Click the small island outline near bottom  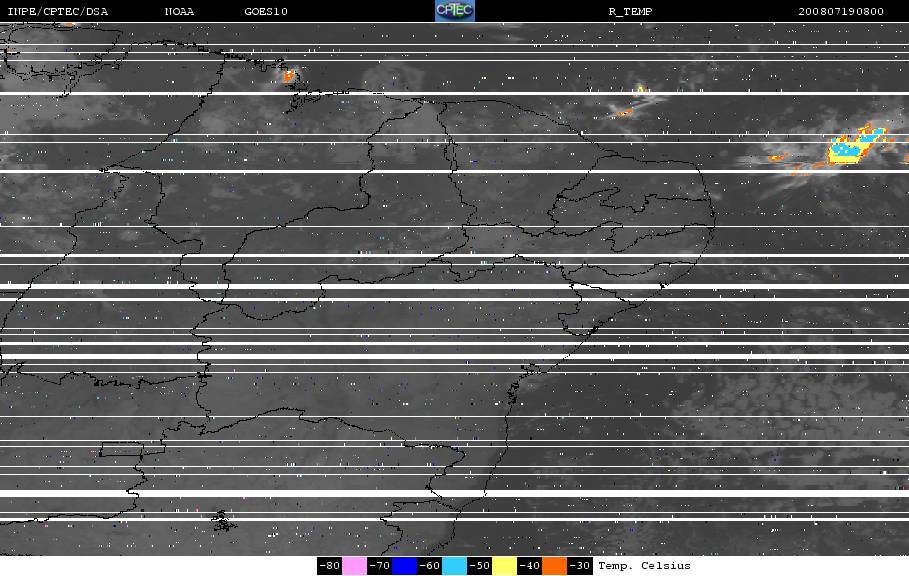pos(223,521)
